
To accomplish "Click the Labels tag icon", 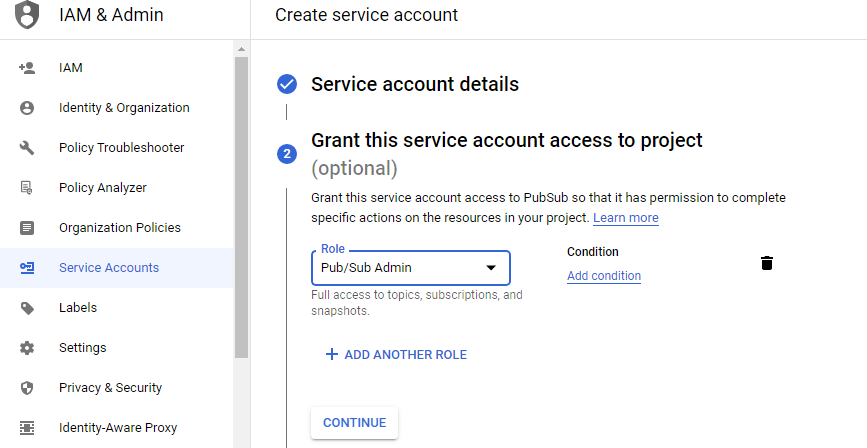I will pyautogui.click(x=27, y=308).
